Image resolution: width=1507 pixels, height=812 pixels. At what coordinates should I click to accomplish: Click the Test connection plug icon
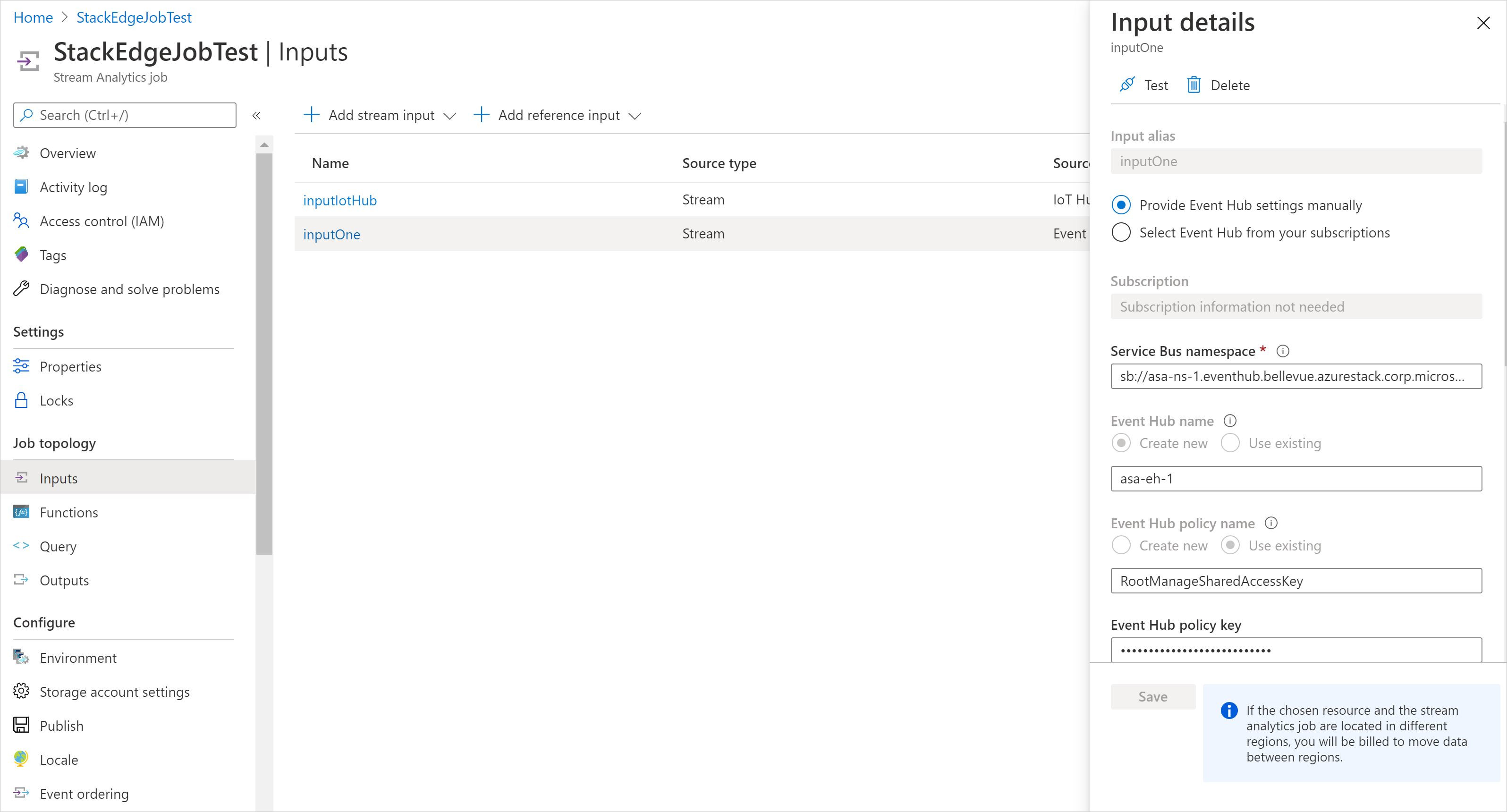[1127, 85]
